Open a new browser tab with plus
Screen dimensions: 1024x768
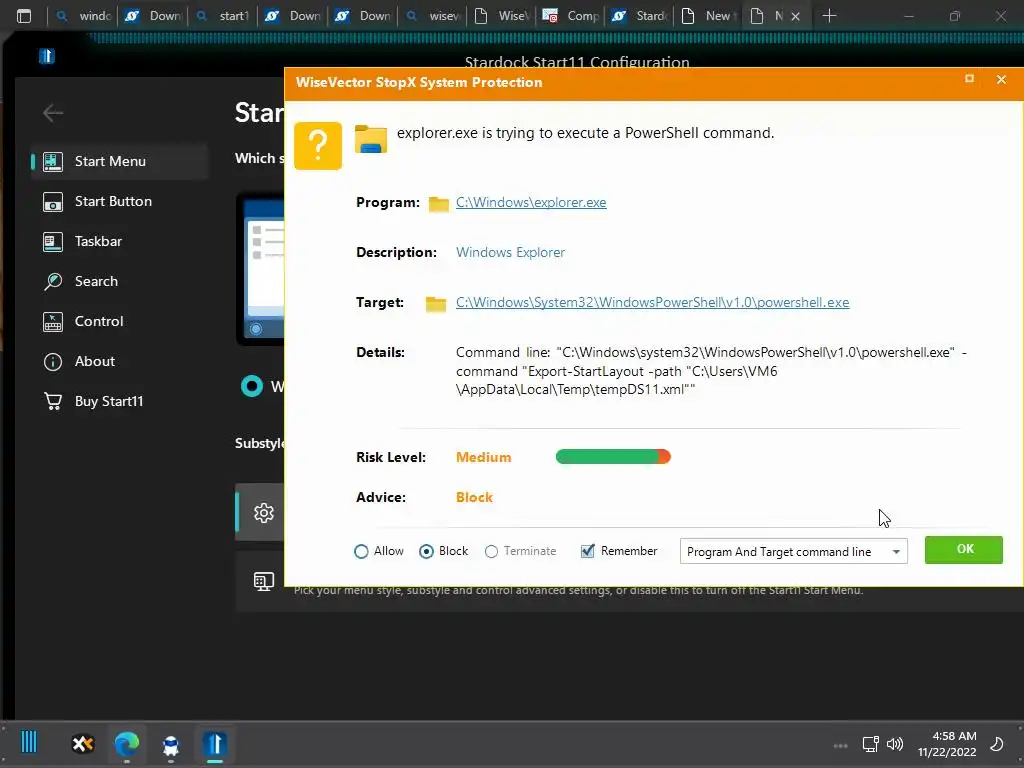pyautogui.click(x=829, y=16)
